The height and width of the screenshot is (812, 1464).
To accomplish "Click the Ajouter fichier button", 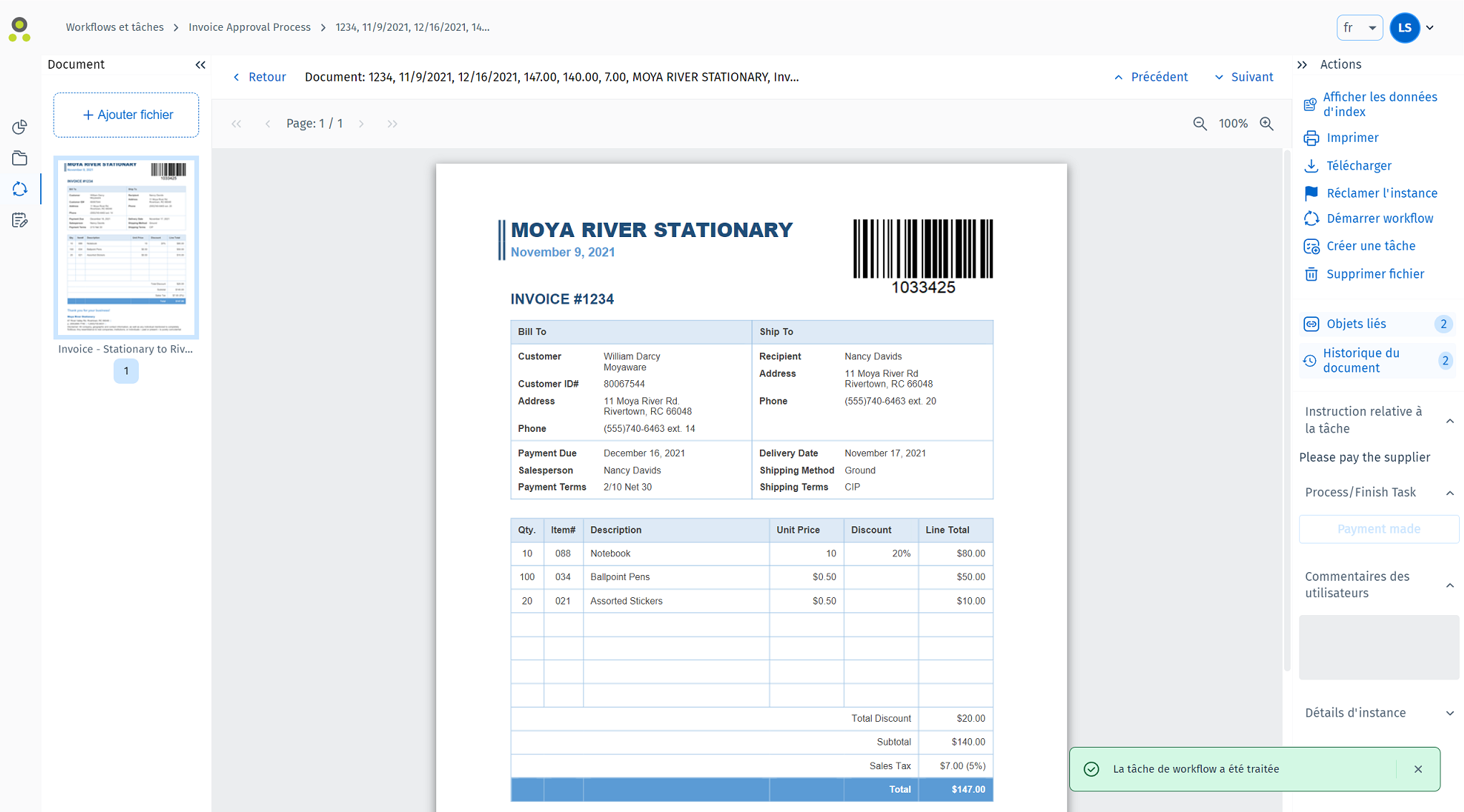I will point(127,115).
